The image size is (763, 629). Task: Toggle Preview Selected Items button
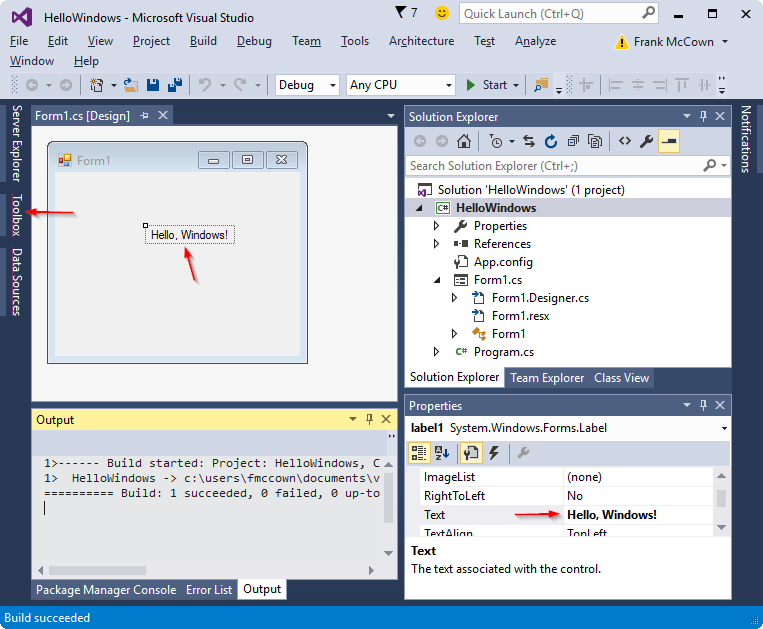click(x=669, y=142)
